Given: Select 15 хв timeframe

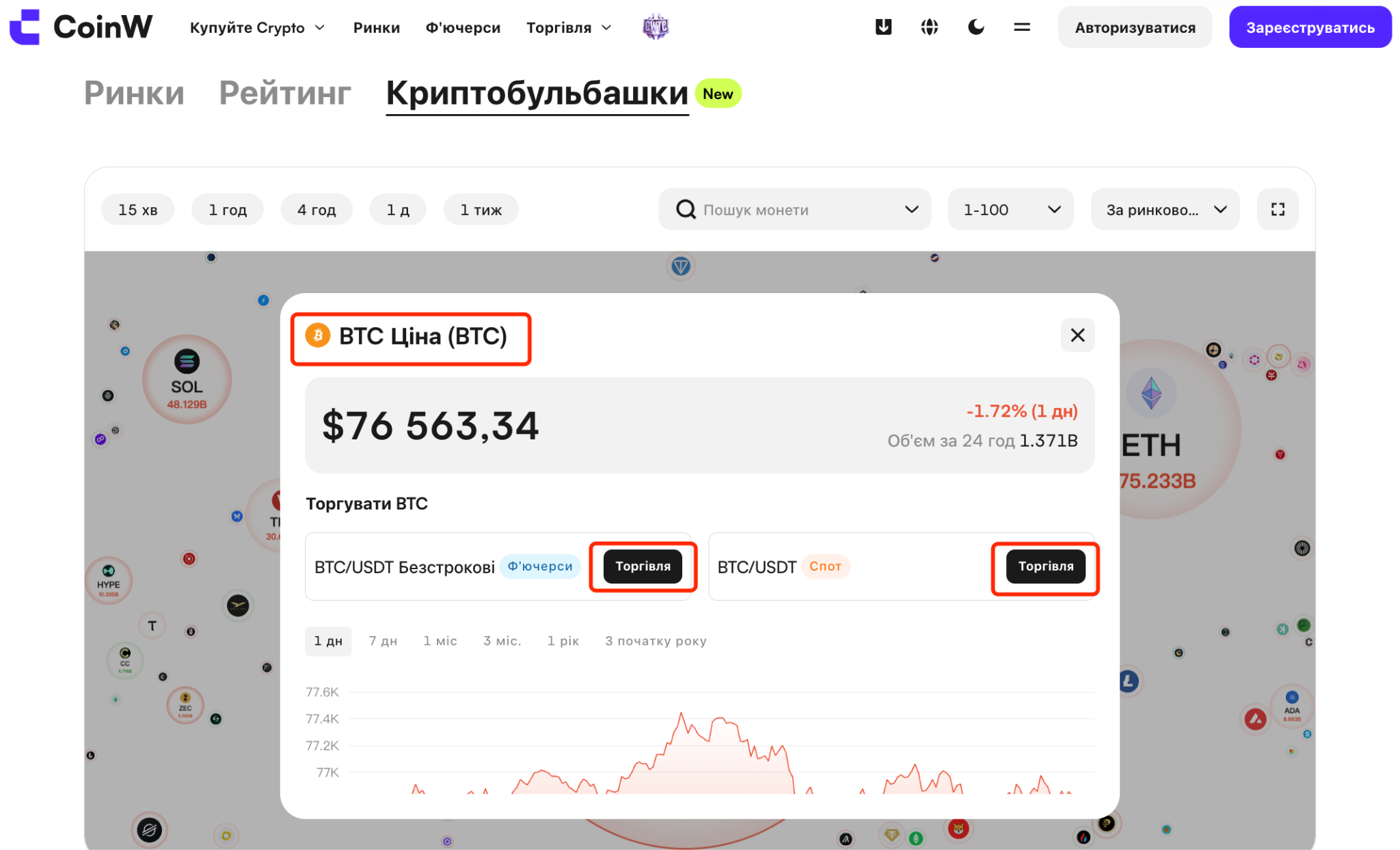Looking at the screenshot, I should point(137,209).
